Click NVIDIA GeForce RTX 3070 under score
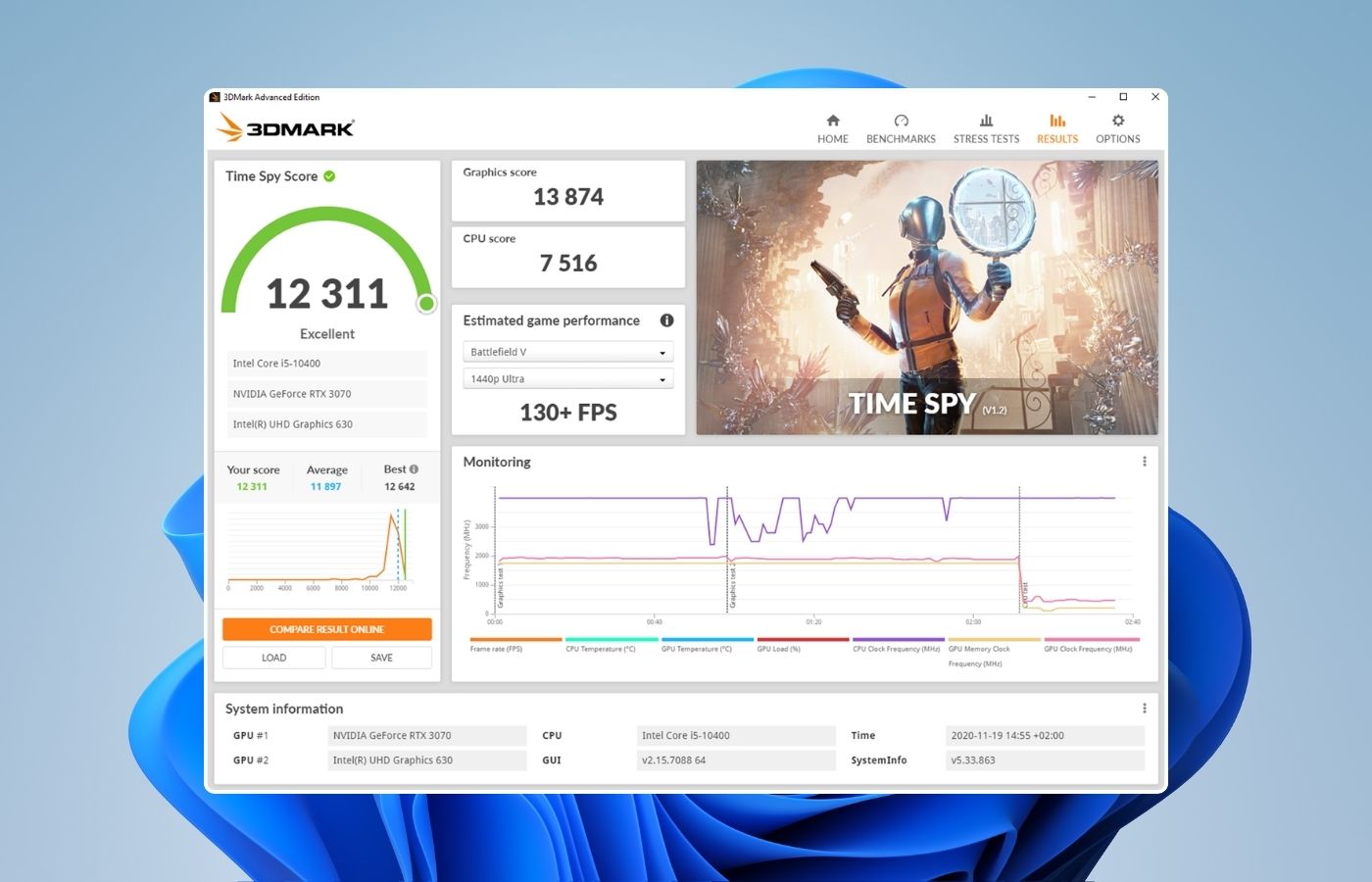The height and width of the screenshot is (882, 1372). click(x=327, y=394)
